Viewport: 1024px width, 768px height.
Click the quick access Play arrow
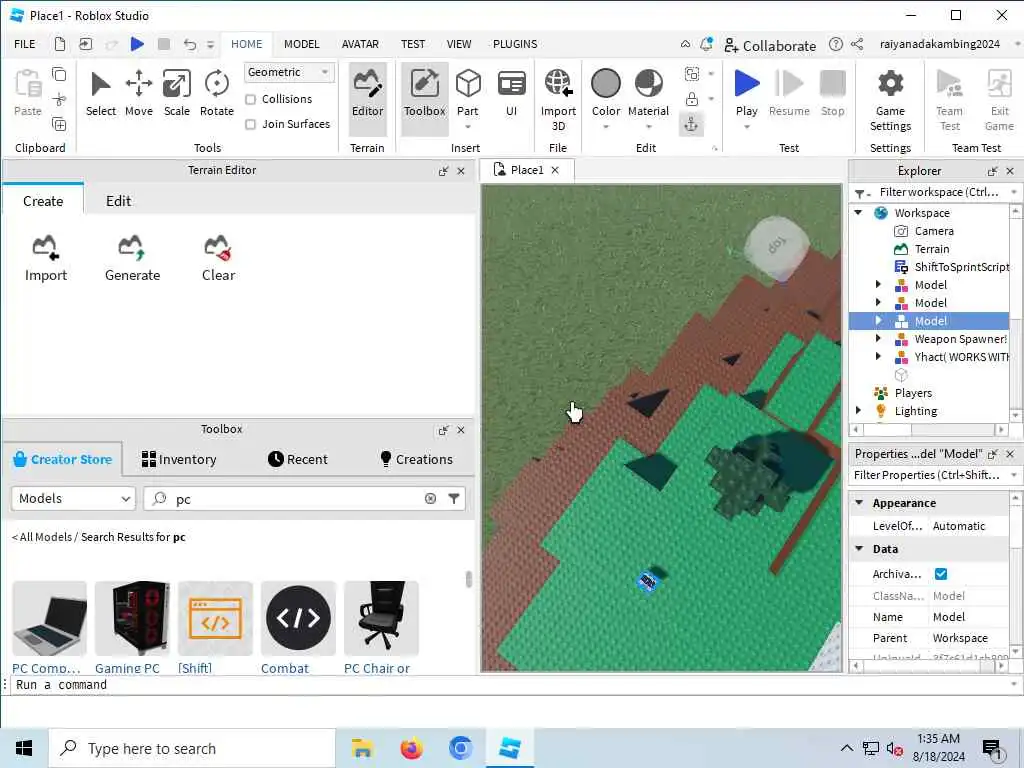pyautogui.click(x=136, y=44)
